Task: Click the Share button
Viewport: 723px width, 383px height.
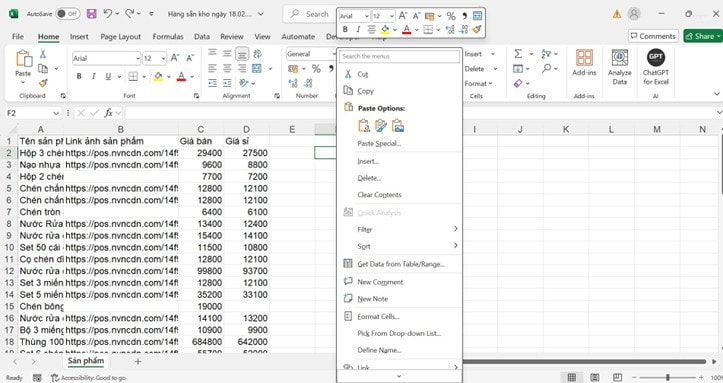Action: point(702,36)
